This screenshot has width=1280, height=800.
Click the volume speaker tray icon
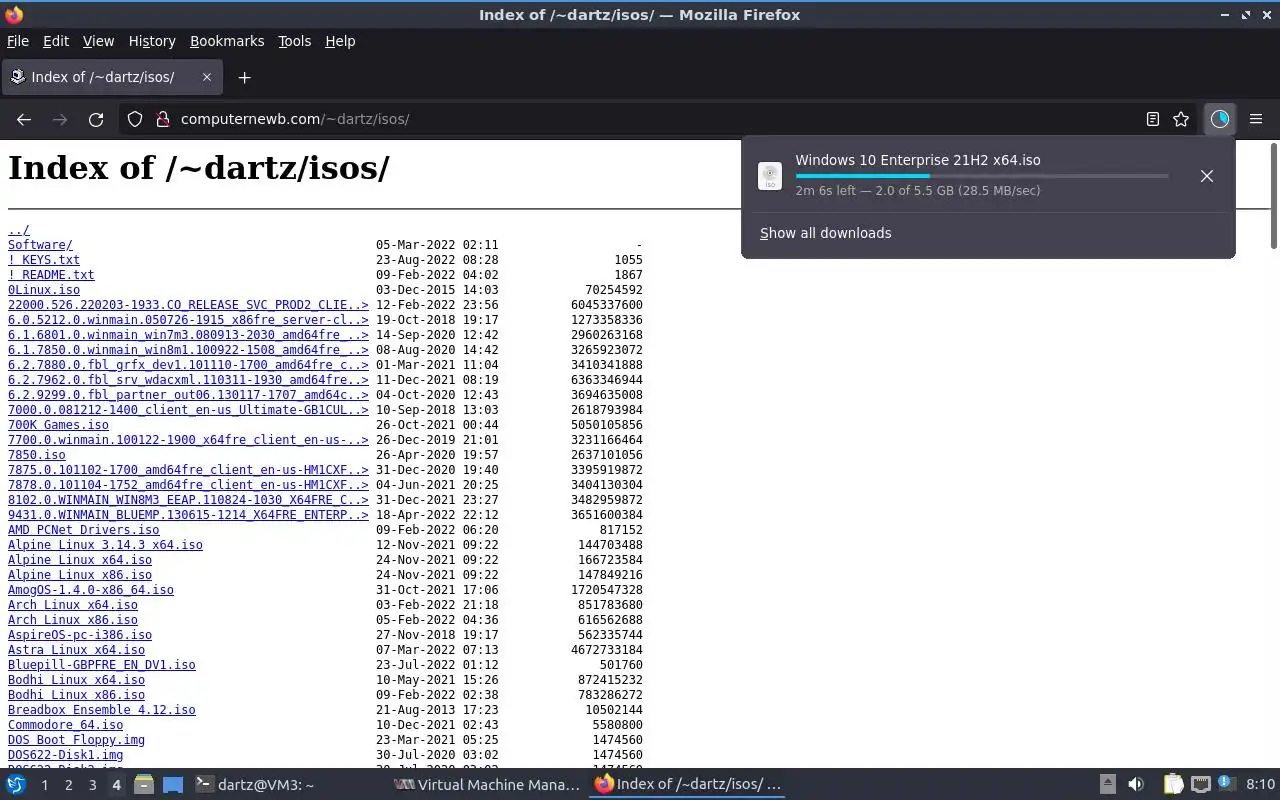coord(1136,785)
